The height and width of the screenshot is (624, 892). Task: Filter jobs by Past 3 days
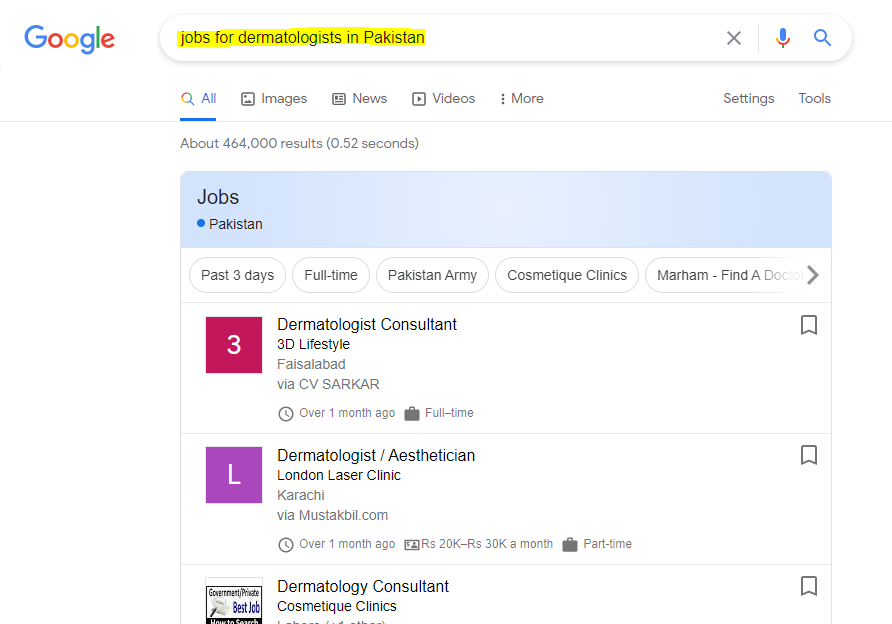click(237, 275)
